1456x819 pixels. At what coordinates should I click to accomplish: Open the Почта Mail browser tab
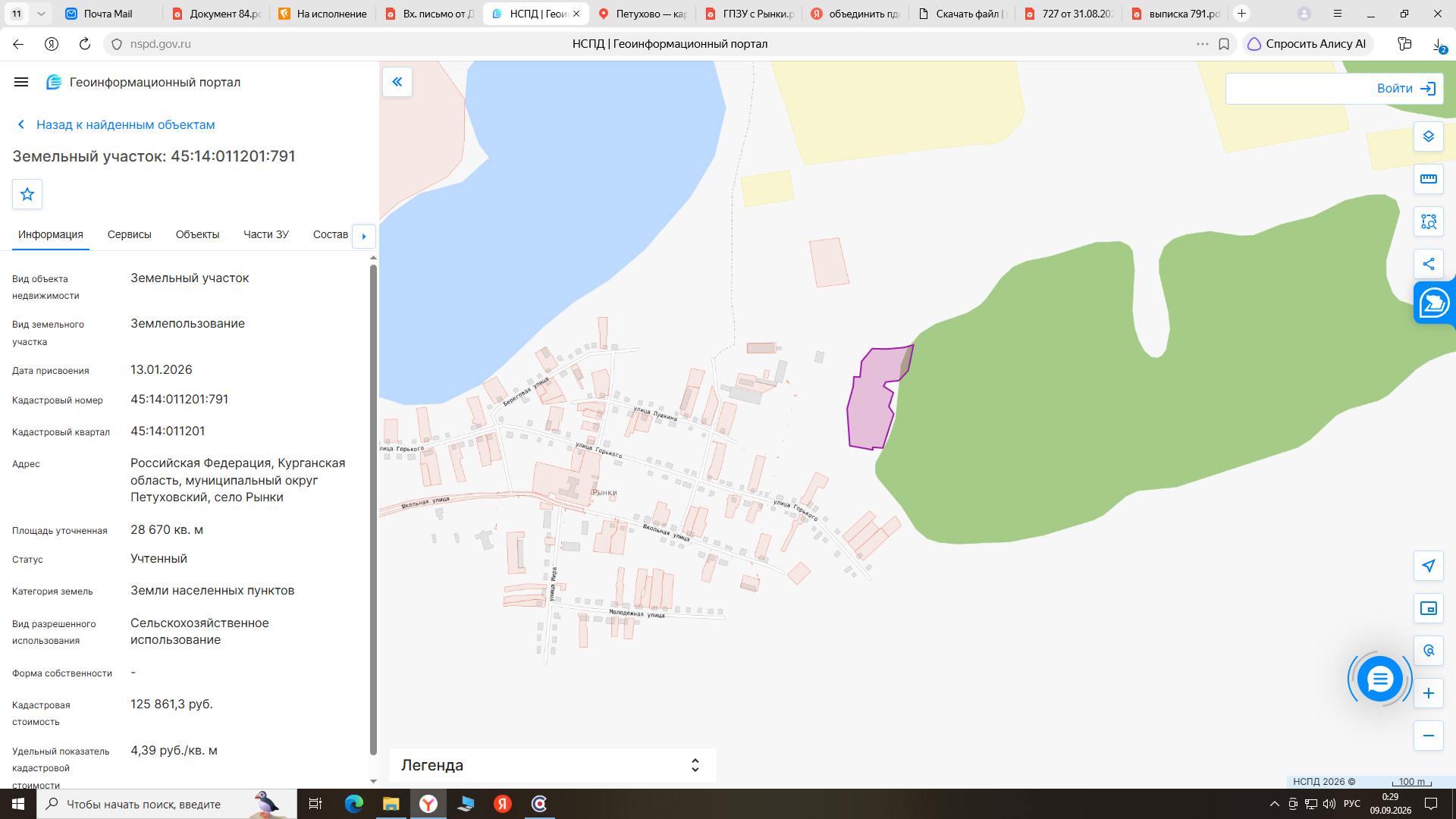pos(108,14)
